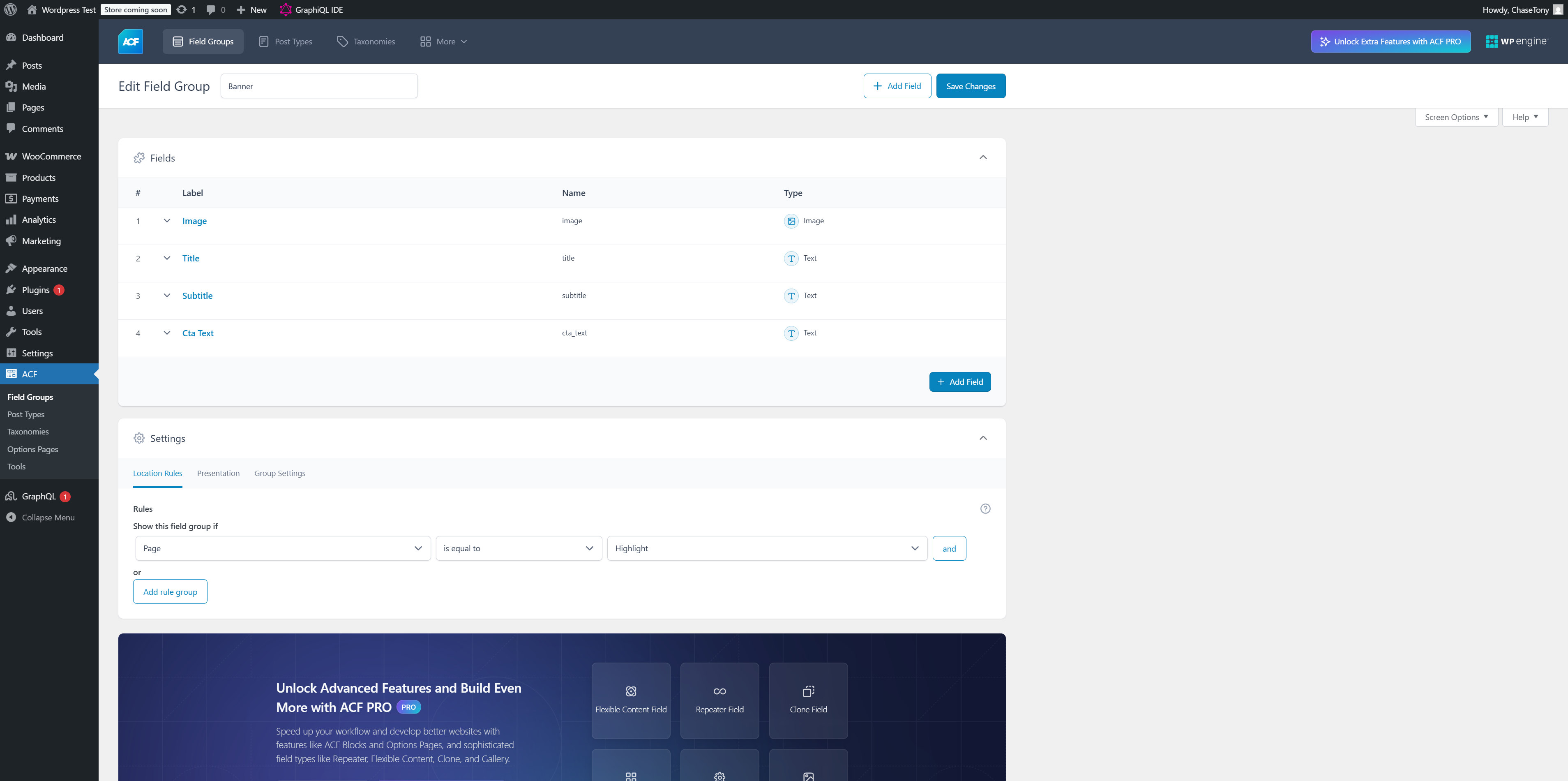Collapse the admin sidebar menu
This screenshot has height=781, width=1568.
click(48, 518)
